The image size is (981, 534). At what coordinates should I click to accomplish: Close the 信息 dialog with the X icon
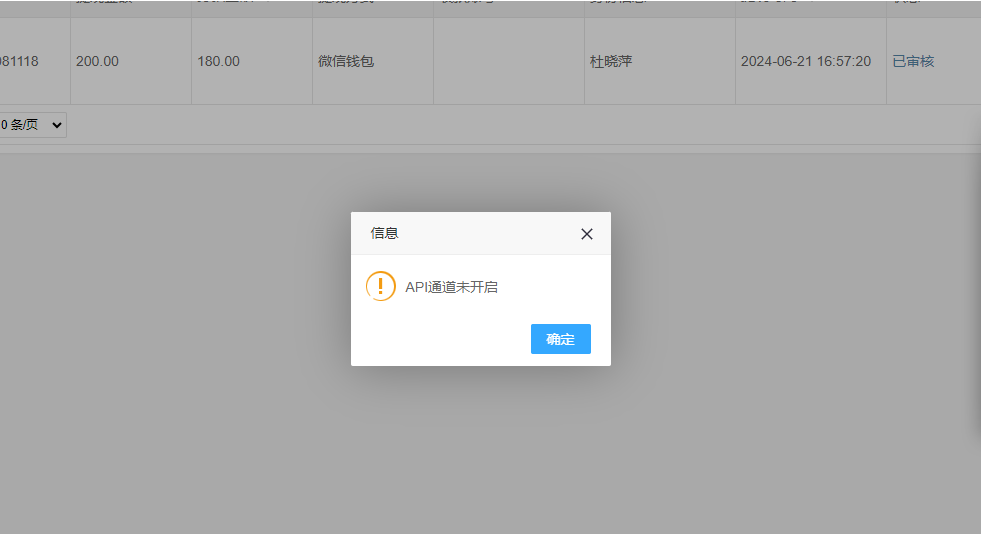click(x=587, y=234)
